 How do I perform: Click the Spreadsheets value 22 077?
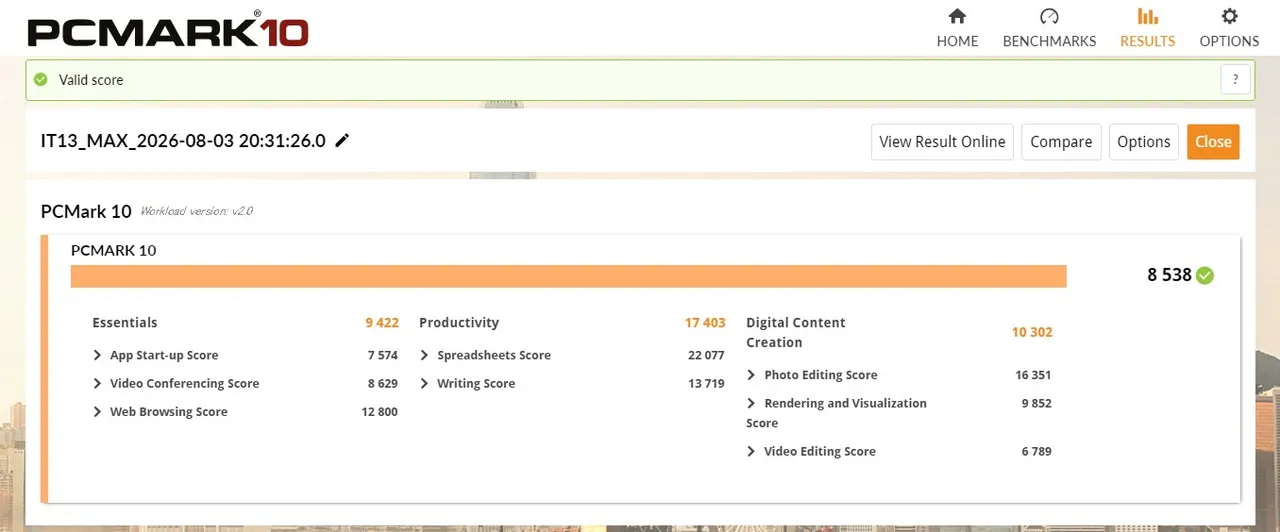[x=706, y=355]
